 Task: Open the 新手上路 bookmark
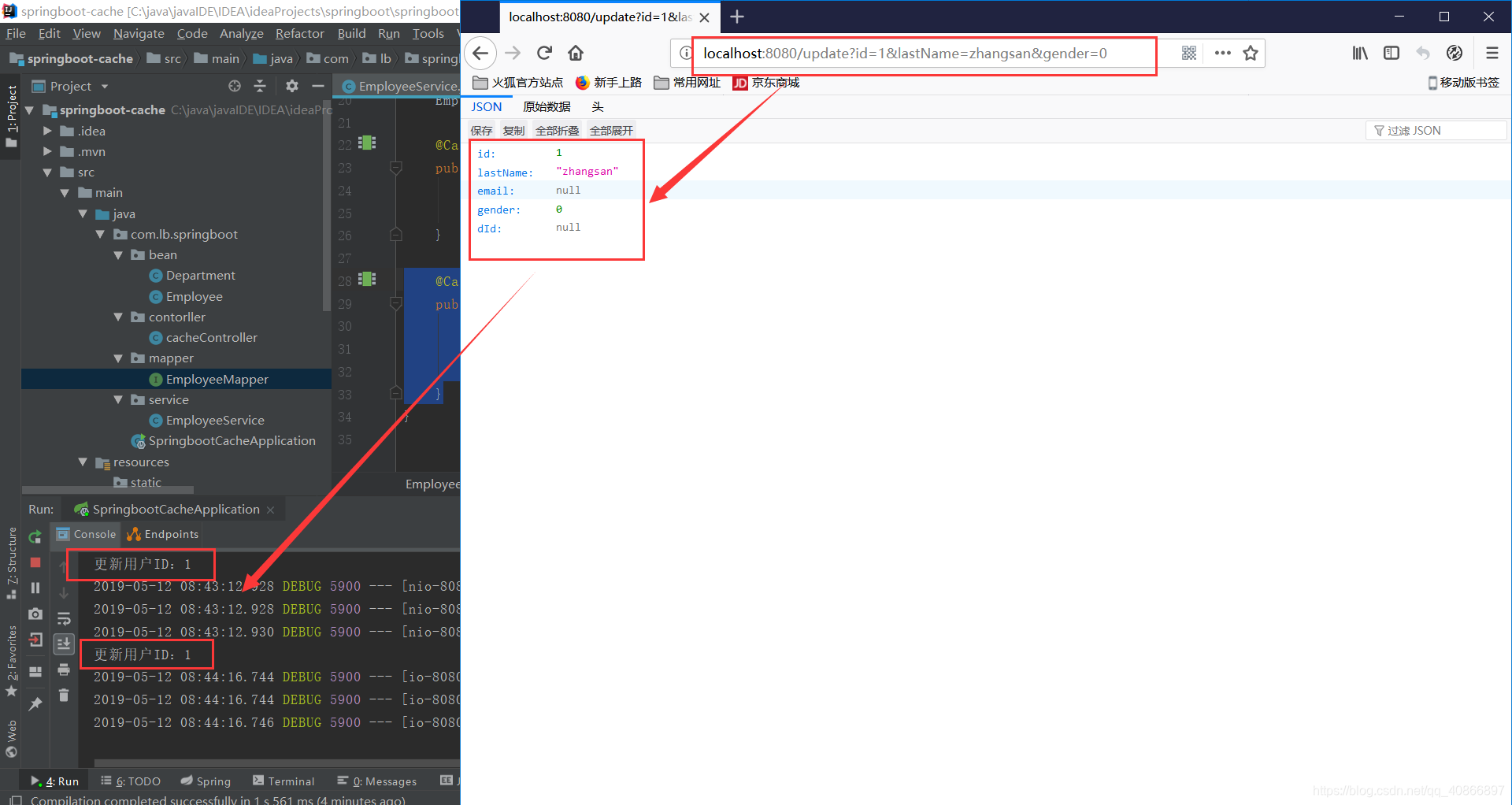coord(609,83)
